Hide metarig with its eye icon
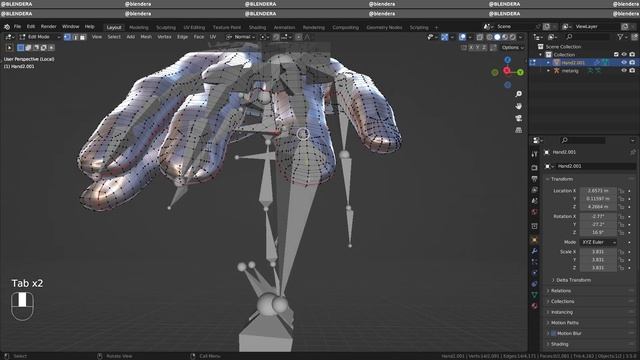Screen dimensions: 640x360 624,71
